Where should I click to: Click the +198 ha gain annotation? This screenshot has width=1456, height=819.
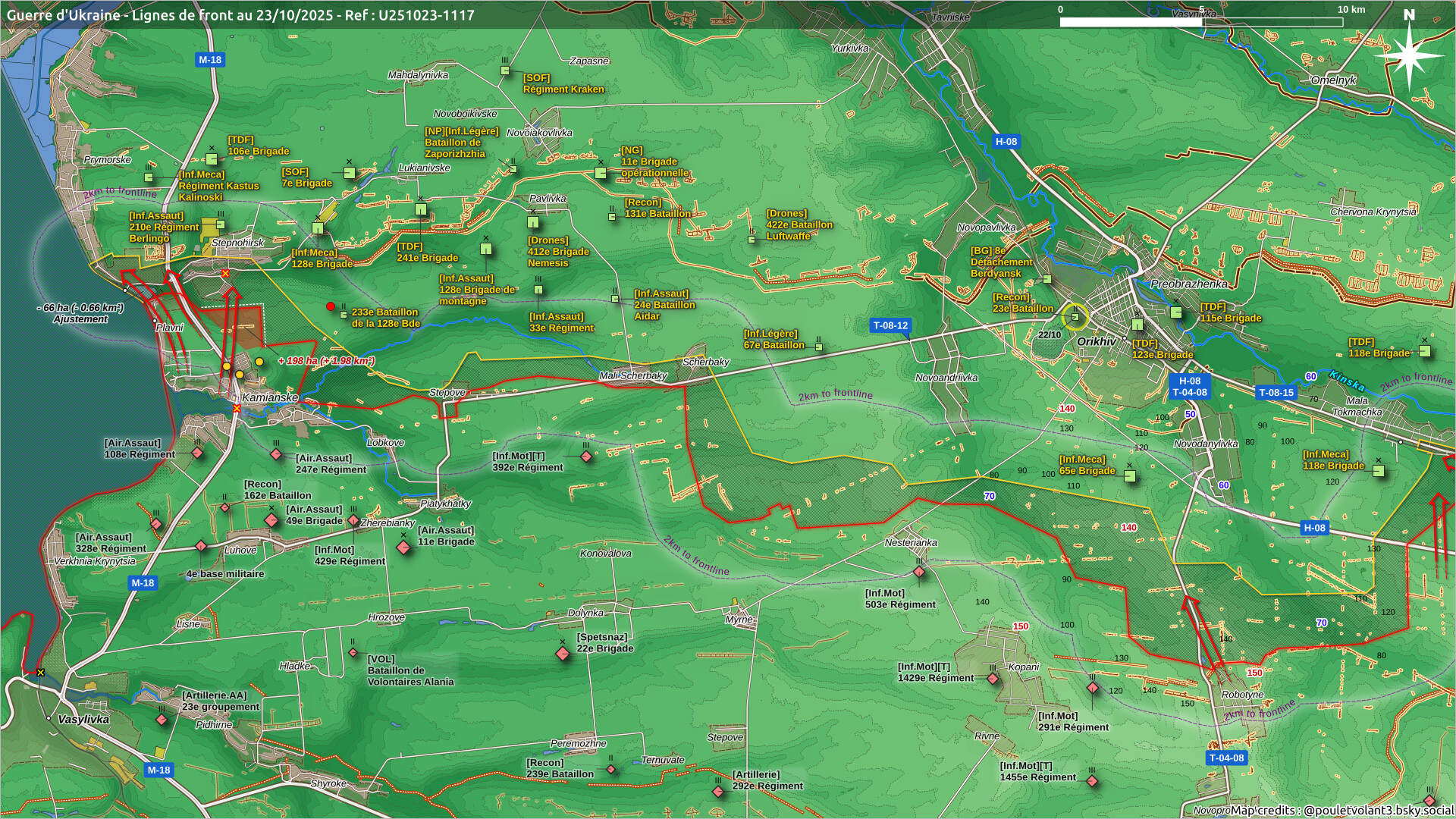(x=326, y=361)
